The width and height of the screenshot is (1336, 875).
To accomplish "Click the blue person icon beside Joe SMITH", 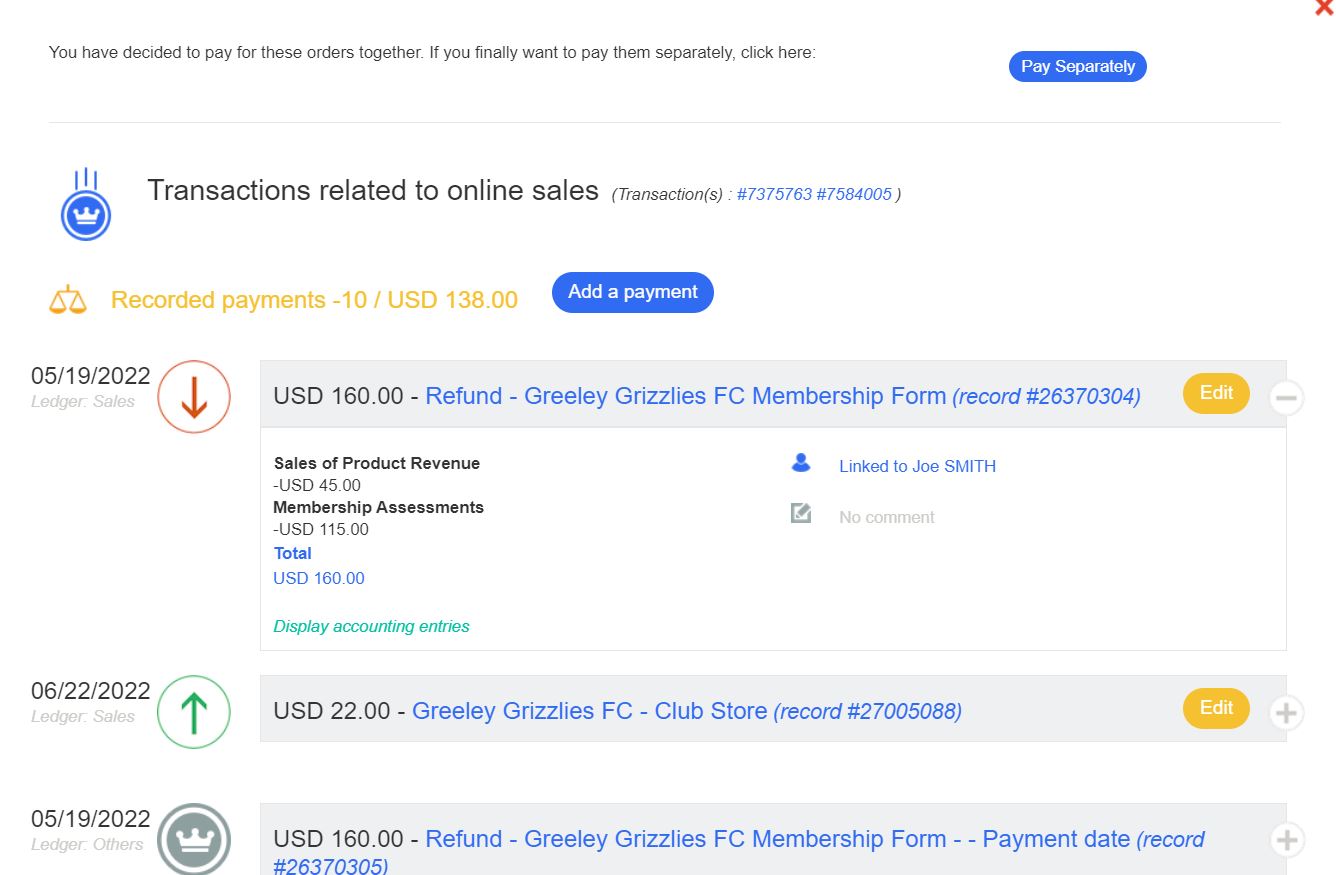I will click(x=800, y=463).
